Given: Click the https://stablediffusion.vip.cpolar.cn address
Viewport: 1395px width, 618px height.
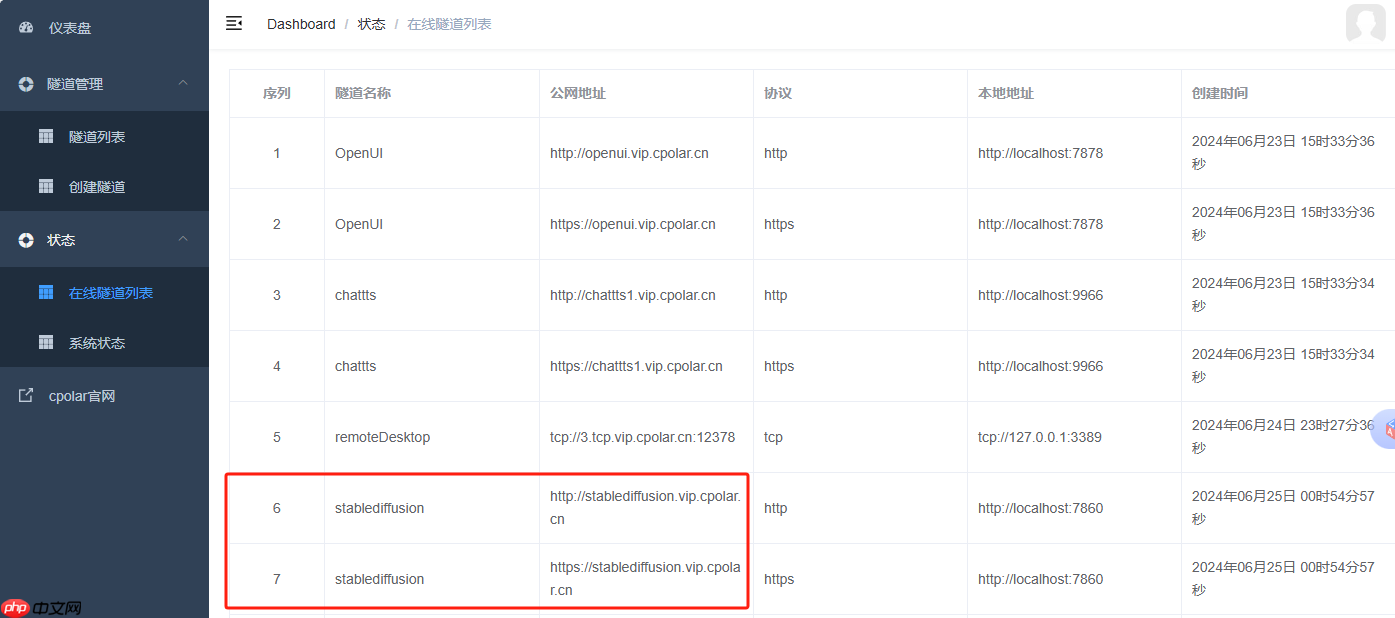Looking at the screenshot, I should click(x=645, y=579).
